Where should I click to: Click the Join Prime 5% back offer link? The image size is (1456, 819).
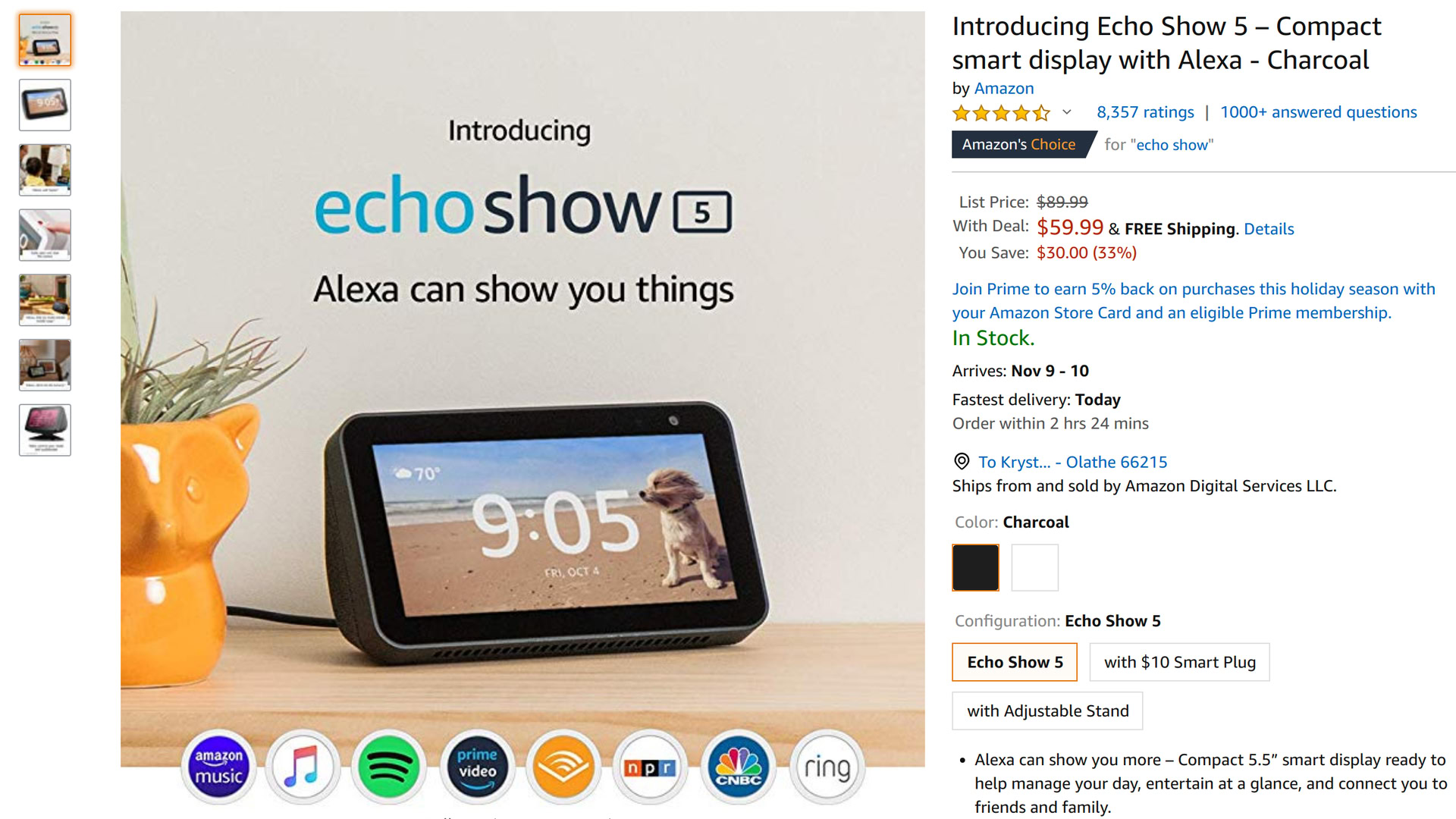[x=1194, y=300]
